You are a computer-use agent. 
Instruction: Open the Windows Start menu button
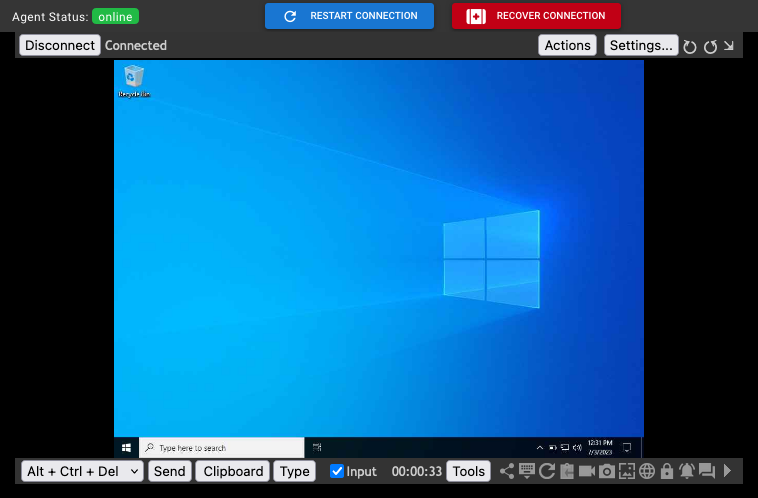pyautogui.click(x=127, y=448)
